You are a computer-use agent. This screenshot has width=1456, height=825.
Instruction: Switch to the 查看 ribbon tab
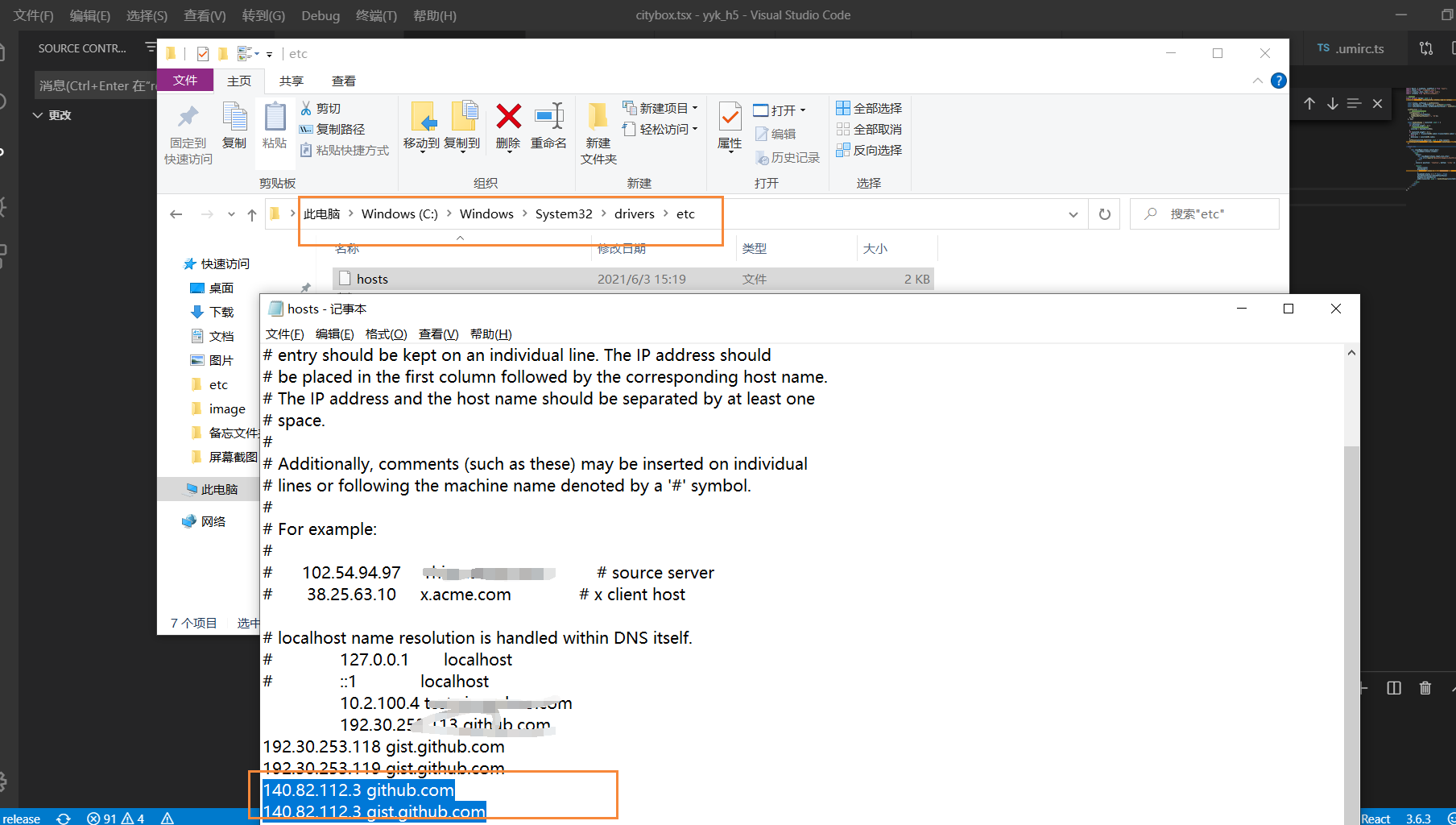click(x=344, y=81)
